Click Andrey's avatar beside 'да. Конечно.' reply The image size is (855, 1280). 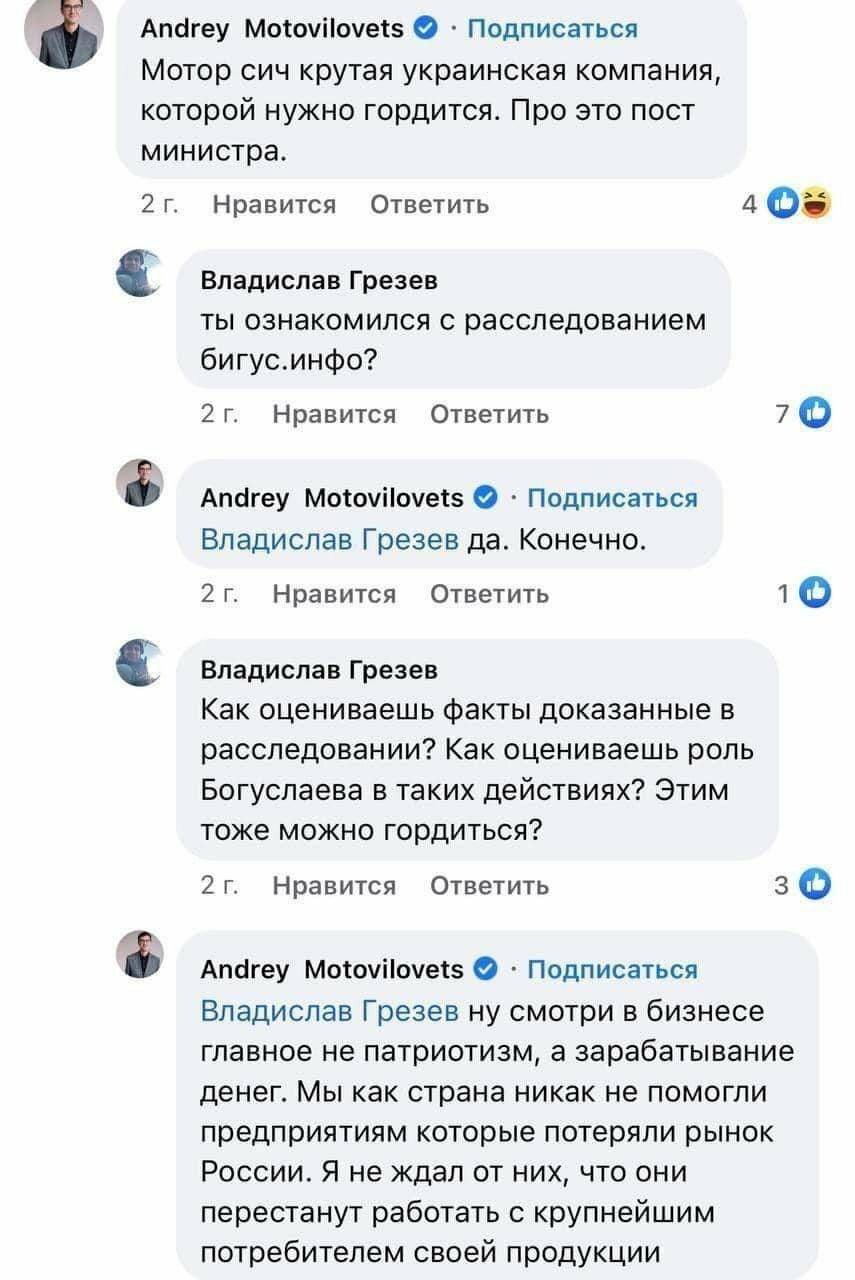[141, 483]
